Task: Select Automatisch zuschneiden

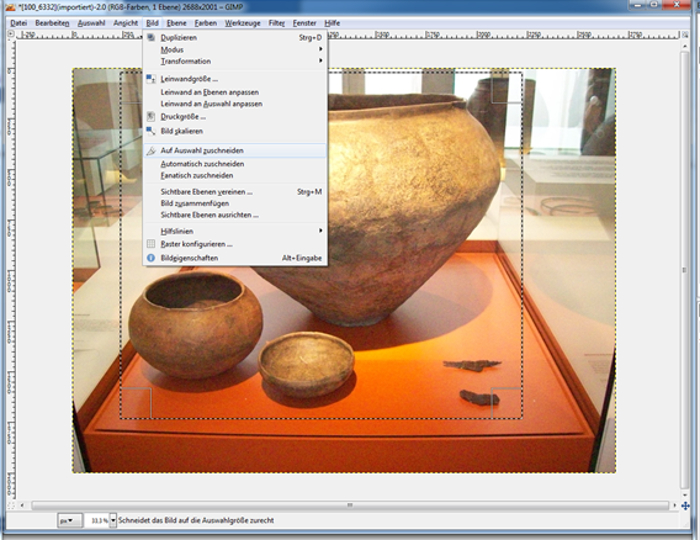Action: [202, 163]
